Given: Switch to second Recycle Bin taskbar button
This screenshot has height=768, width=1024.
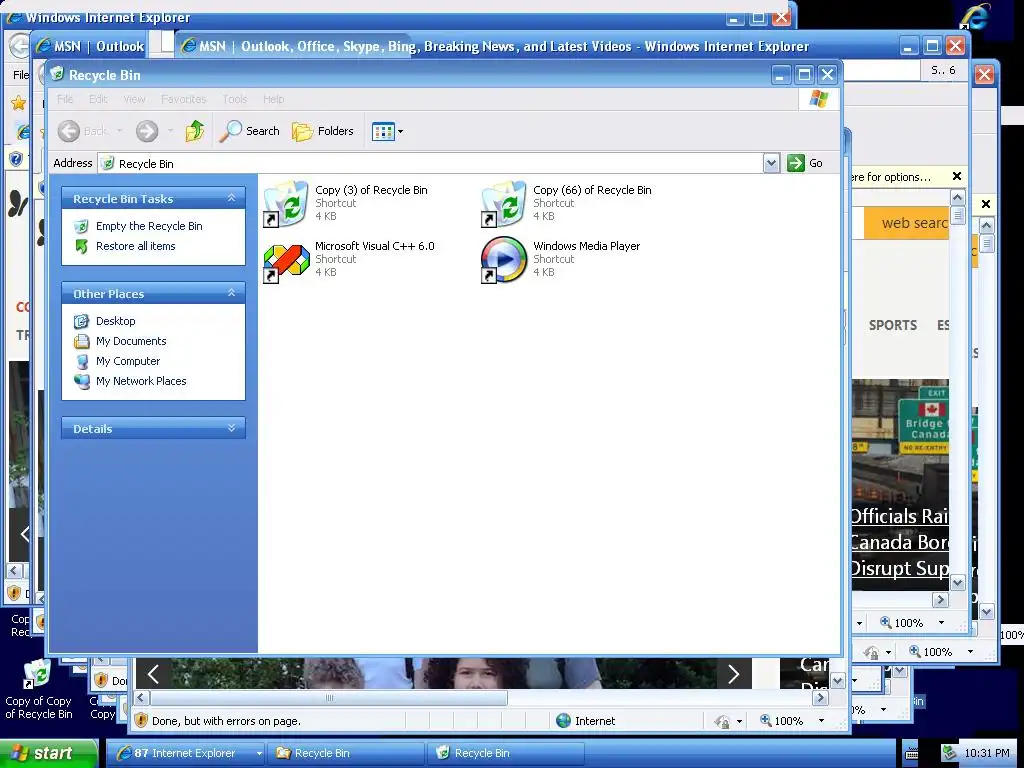Looking at the screenshot, I should 506,753.
